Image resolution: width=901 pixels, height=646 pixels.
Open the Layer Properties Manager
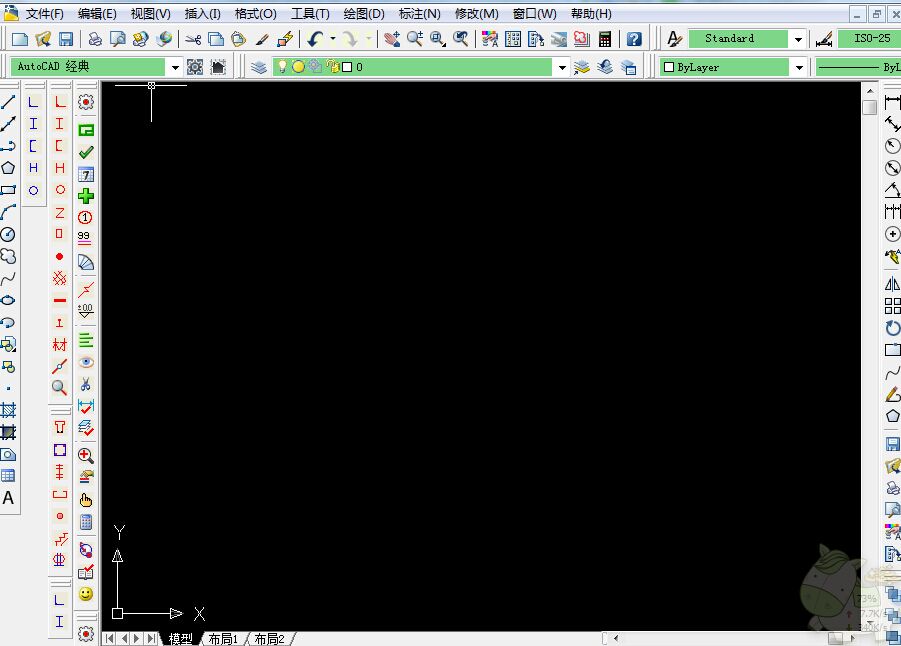click(259, 66)
